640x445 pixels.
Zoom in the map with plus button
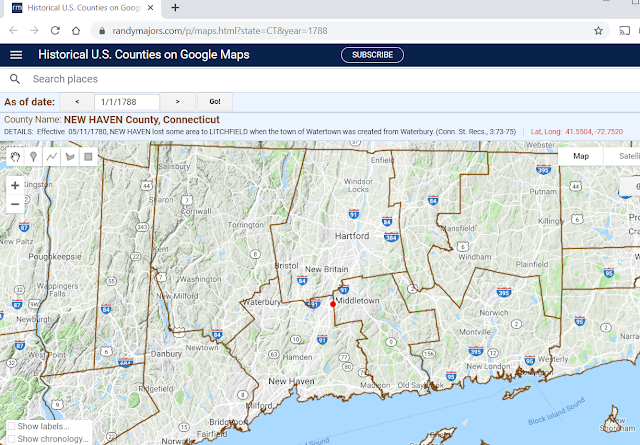coord(15,185)
